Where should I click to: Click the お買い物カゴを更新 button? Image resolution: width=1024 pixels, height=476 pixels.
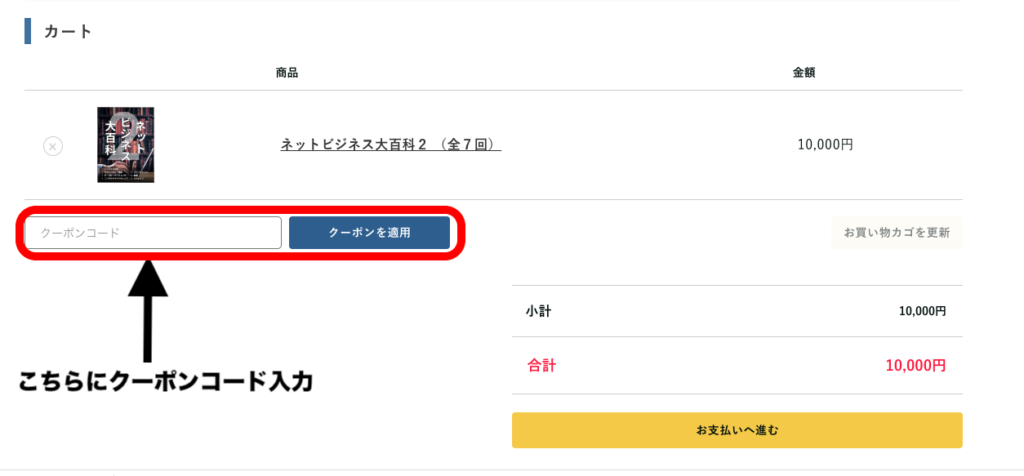(897, 232)
